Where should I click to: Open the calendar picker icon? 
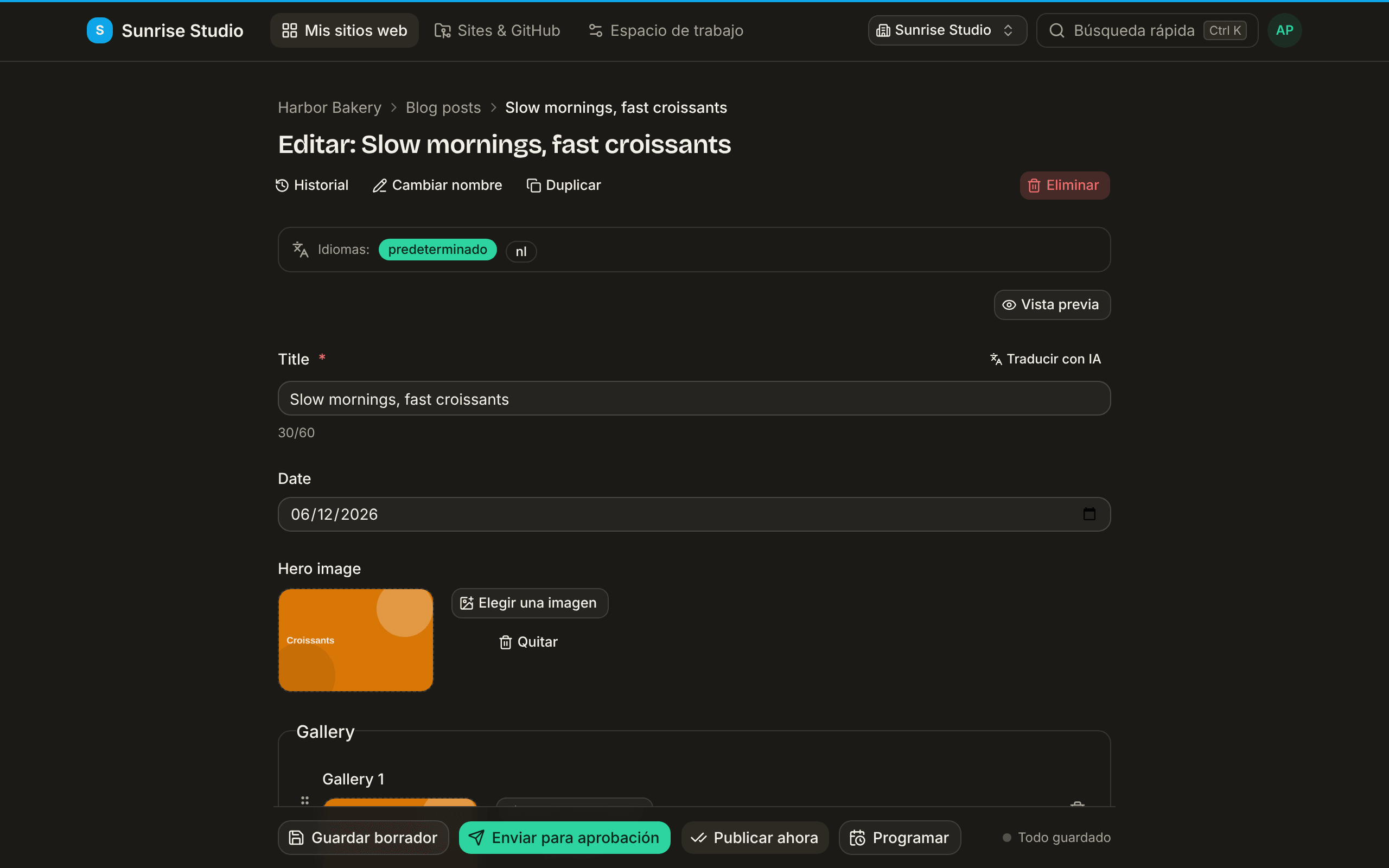(1089, 514)
